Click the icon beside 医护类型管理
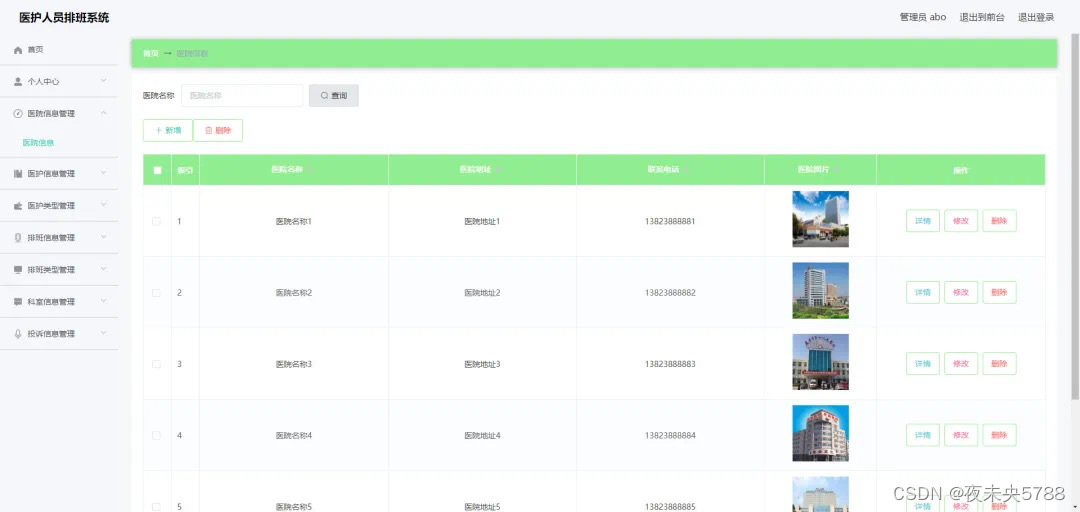 (x=19, y=205)
